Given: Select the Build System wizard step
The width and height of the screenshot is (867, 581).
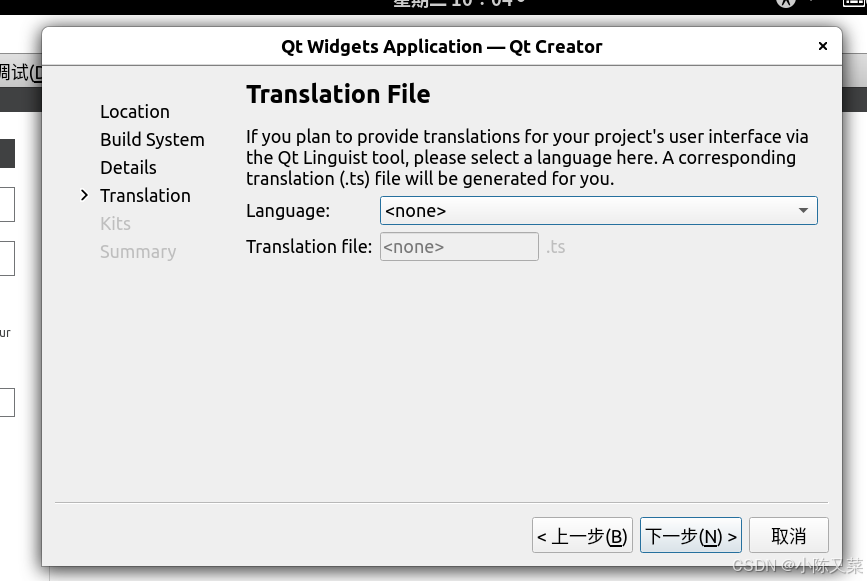Looking at the screenshot, I should point(152,140).
